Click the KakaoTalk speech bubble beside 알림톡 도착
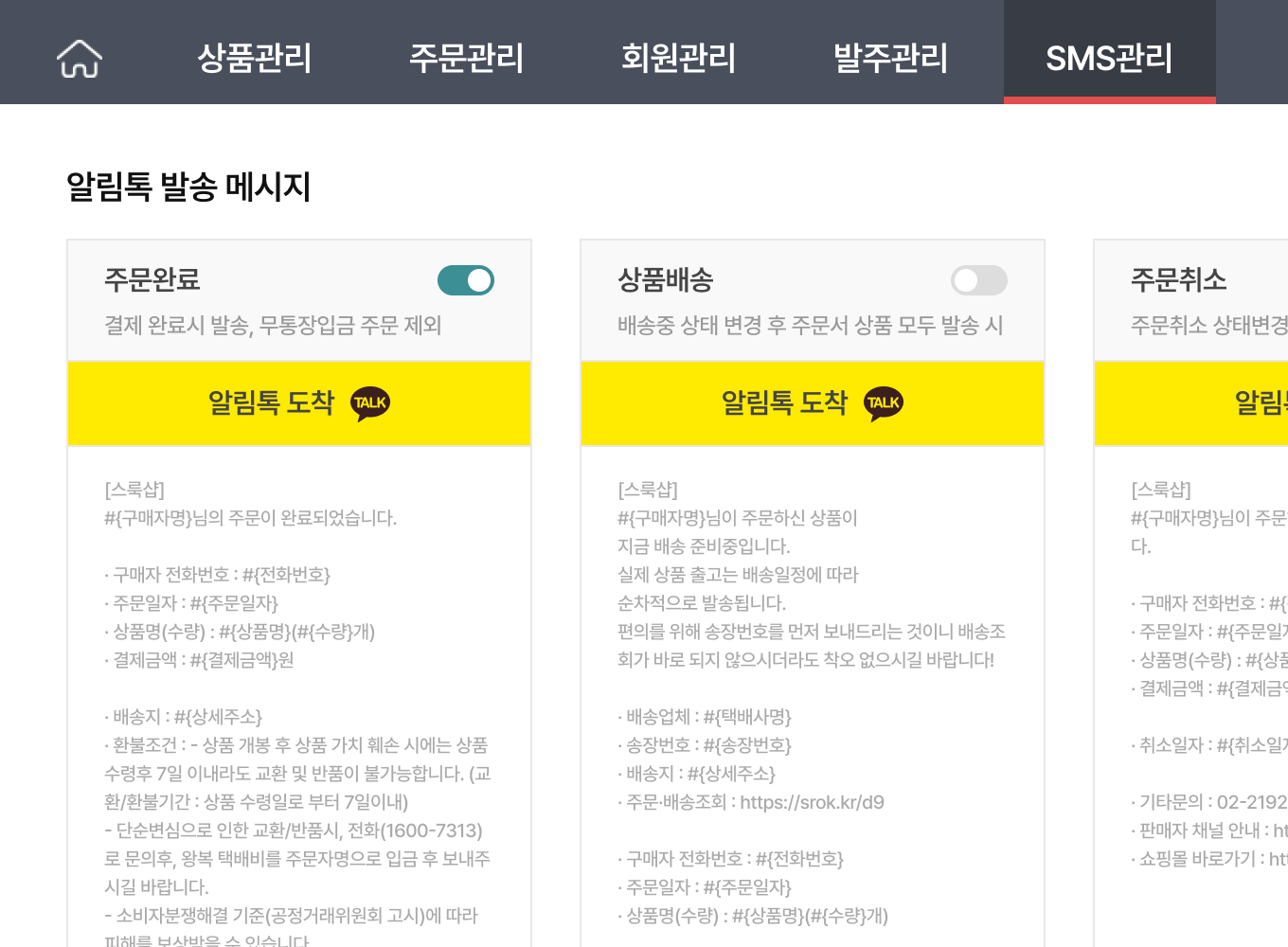The image size is (1288, 947). [369, 402]
